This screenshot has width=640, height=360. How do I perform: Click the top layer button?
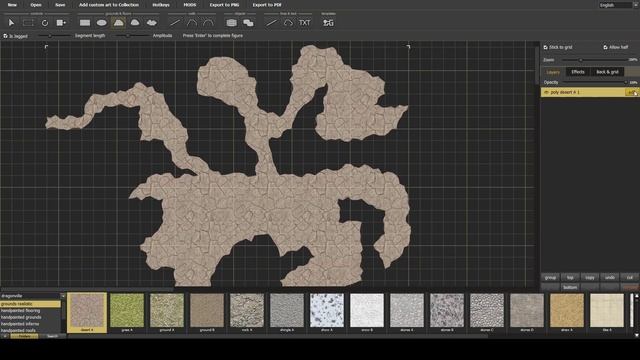pos(570,278)
